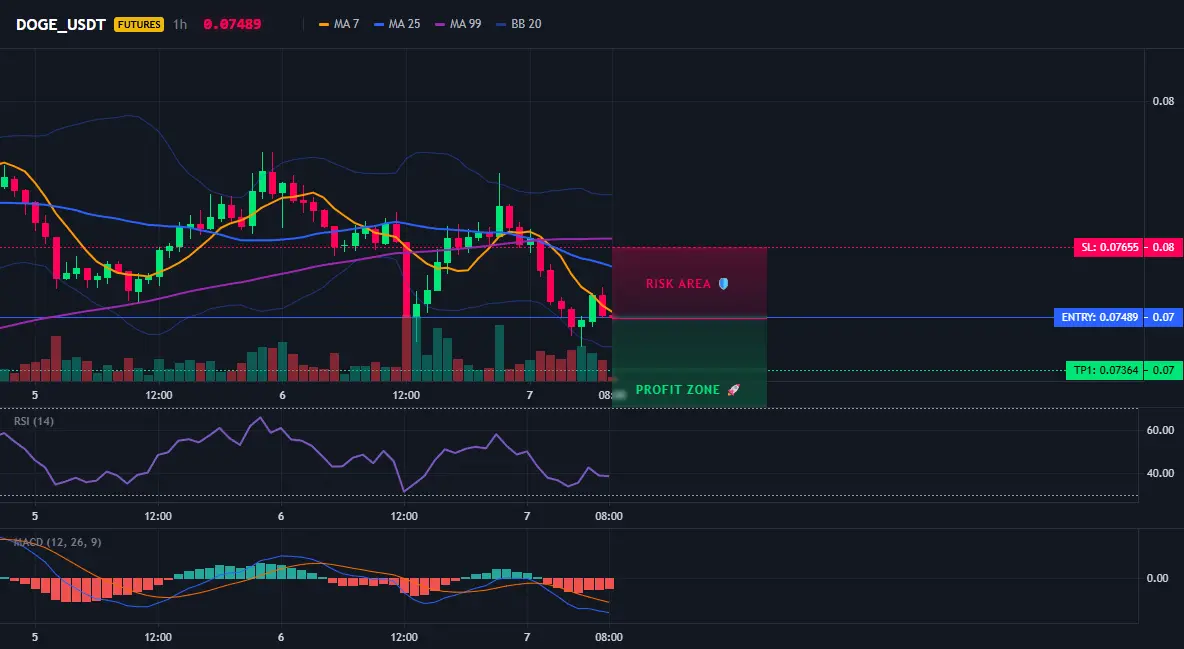Toggle the MA 7 legend entry
Viewport: 1184px width, 649px height.
pos(339,24)
